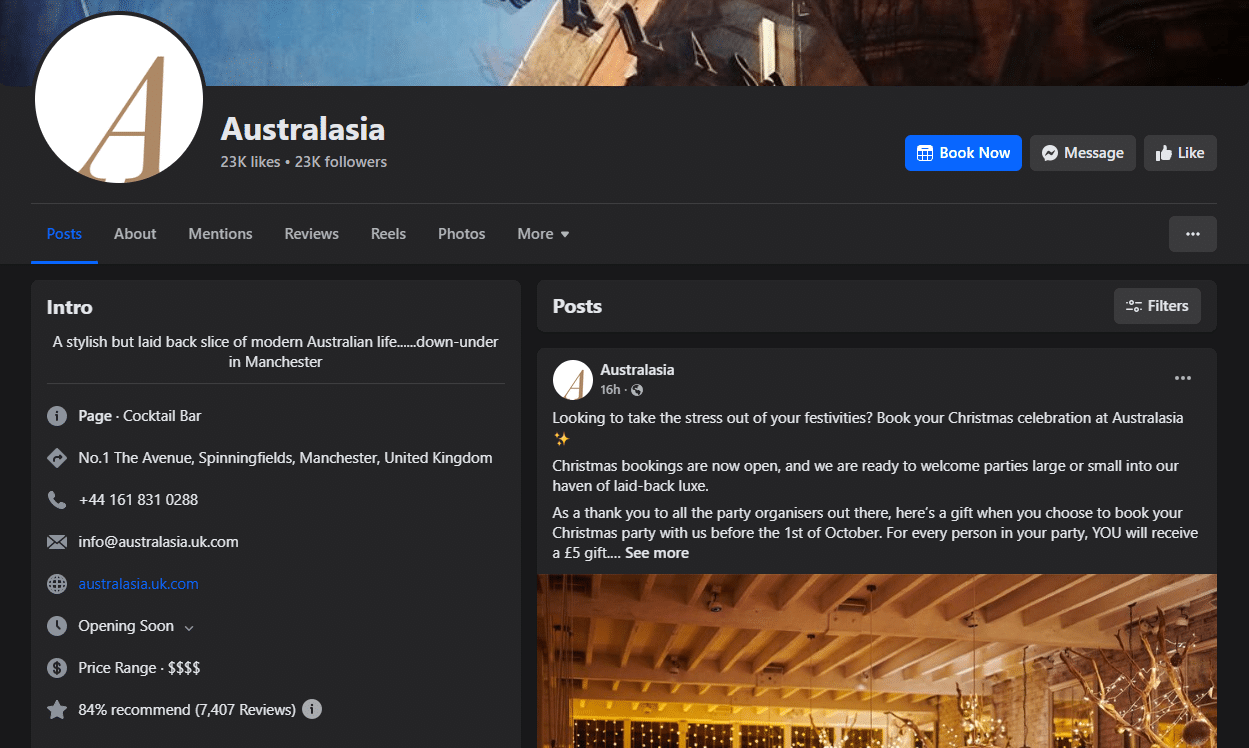Click the Price Range · $$$$ text
The image size is (1249, 748).
[140, 668]
